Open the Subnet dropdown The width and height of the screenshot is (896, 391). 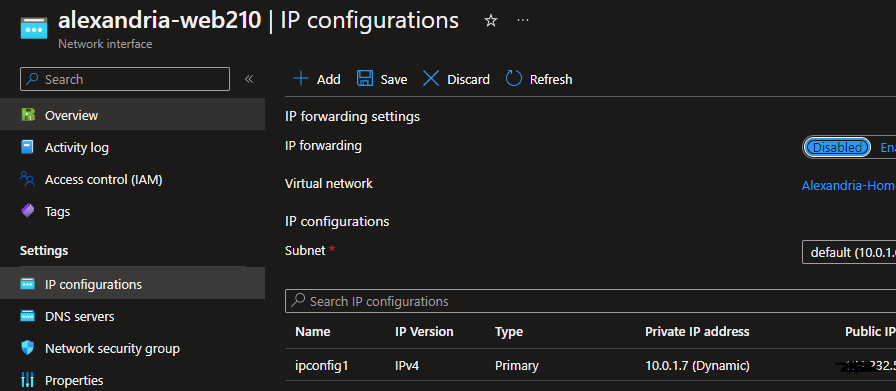(849, 252)
